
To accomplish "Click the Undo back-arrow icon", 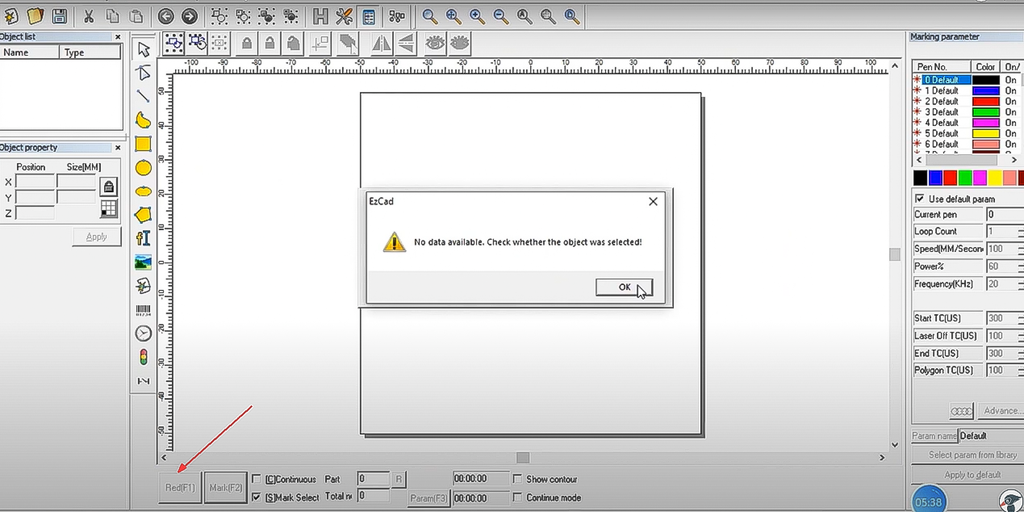I will point(165,16).
